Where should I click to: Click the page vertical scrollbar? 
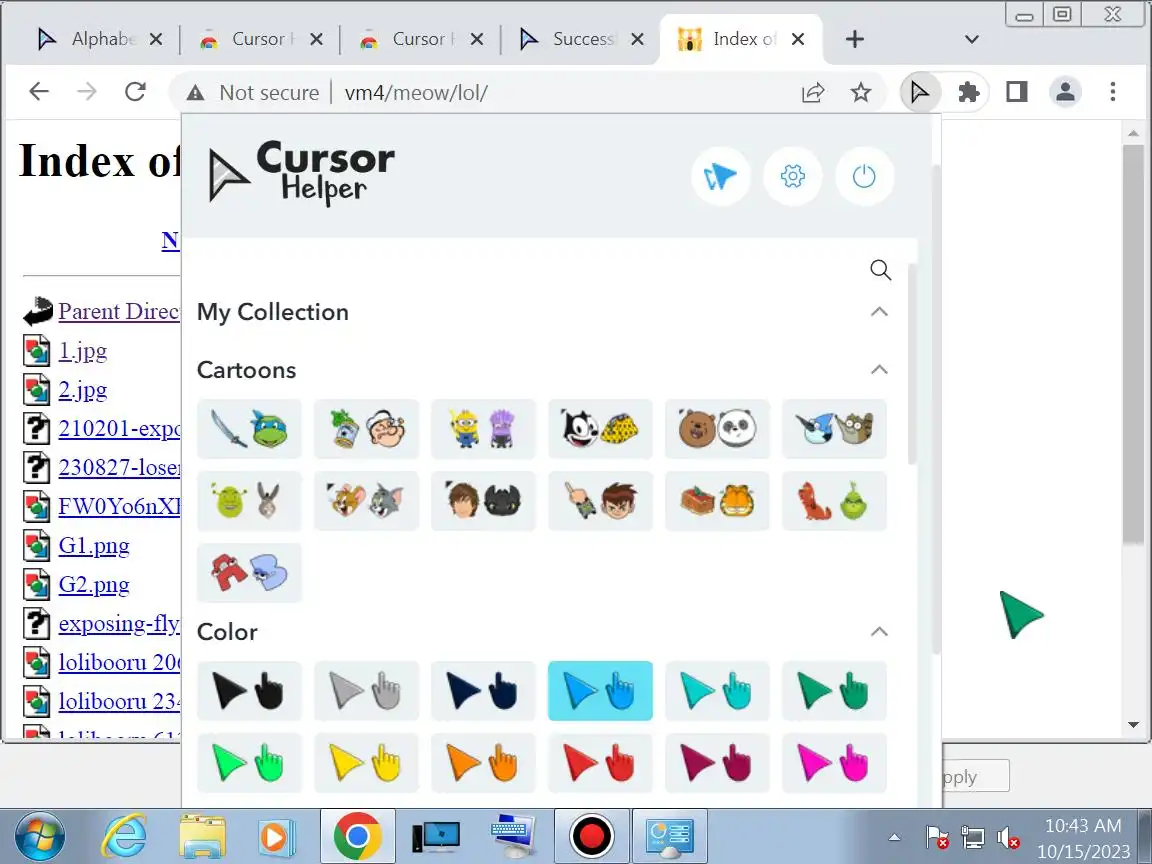pyautogui.click(x=1133, y=345)
